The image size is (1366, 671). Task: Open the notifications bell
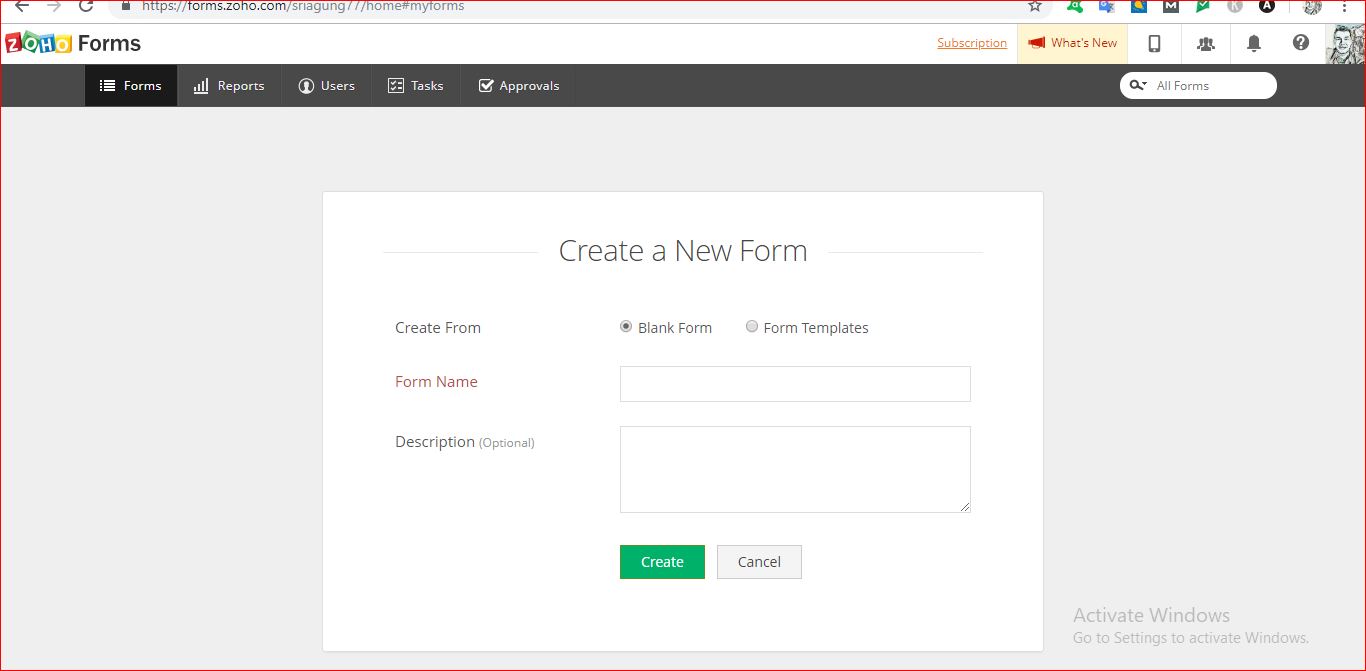tap(1254, 43)
